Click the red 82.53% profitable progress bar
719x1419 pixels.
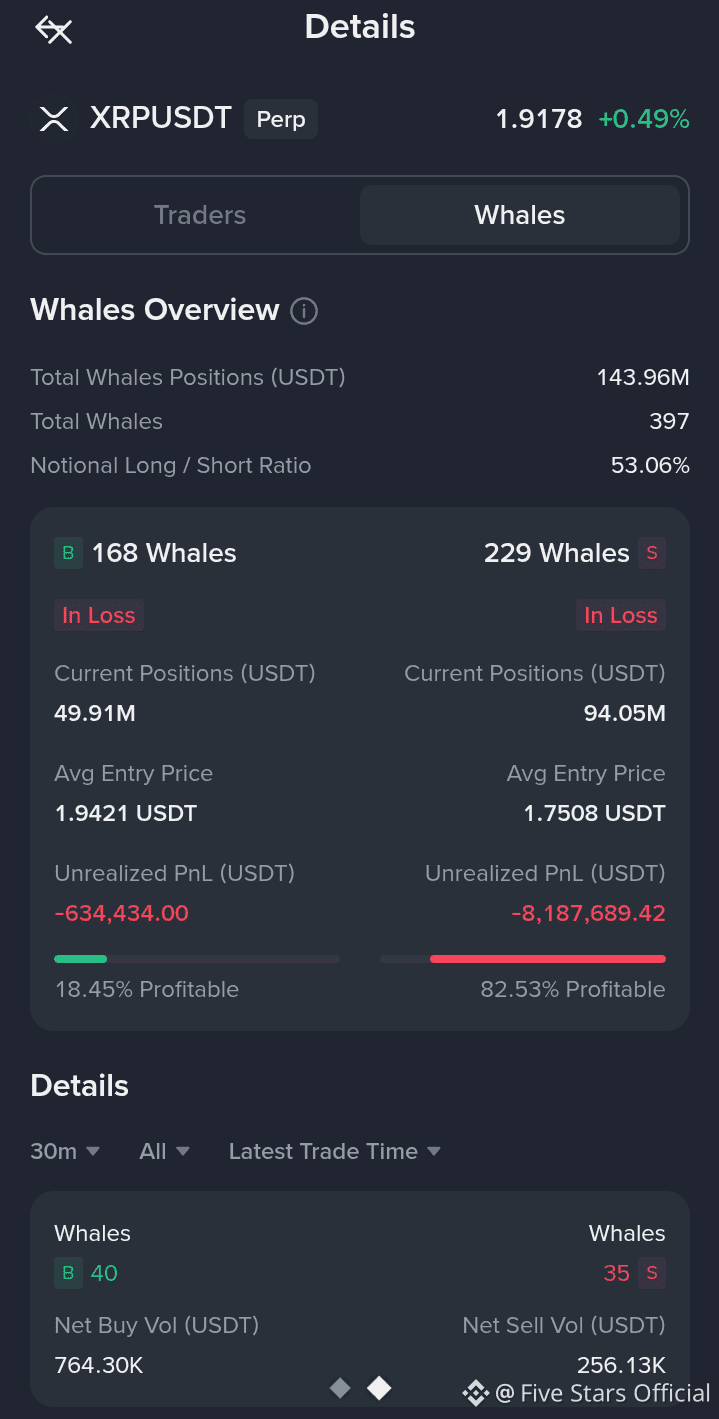pyautogui.click(x=547, y=959)
